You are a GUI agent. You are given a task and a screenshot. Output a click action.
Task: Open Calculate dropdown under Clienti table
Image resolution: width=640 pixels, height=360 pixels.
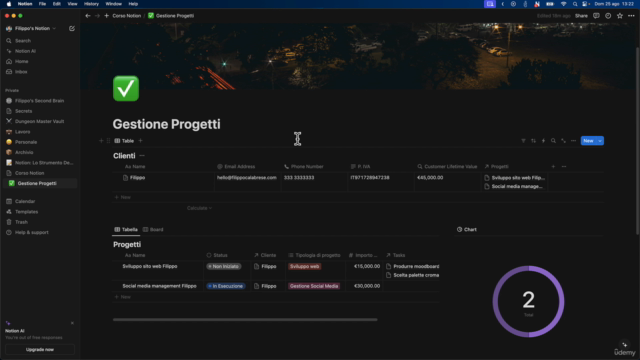tap(199, 208)
